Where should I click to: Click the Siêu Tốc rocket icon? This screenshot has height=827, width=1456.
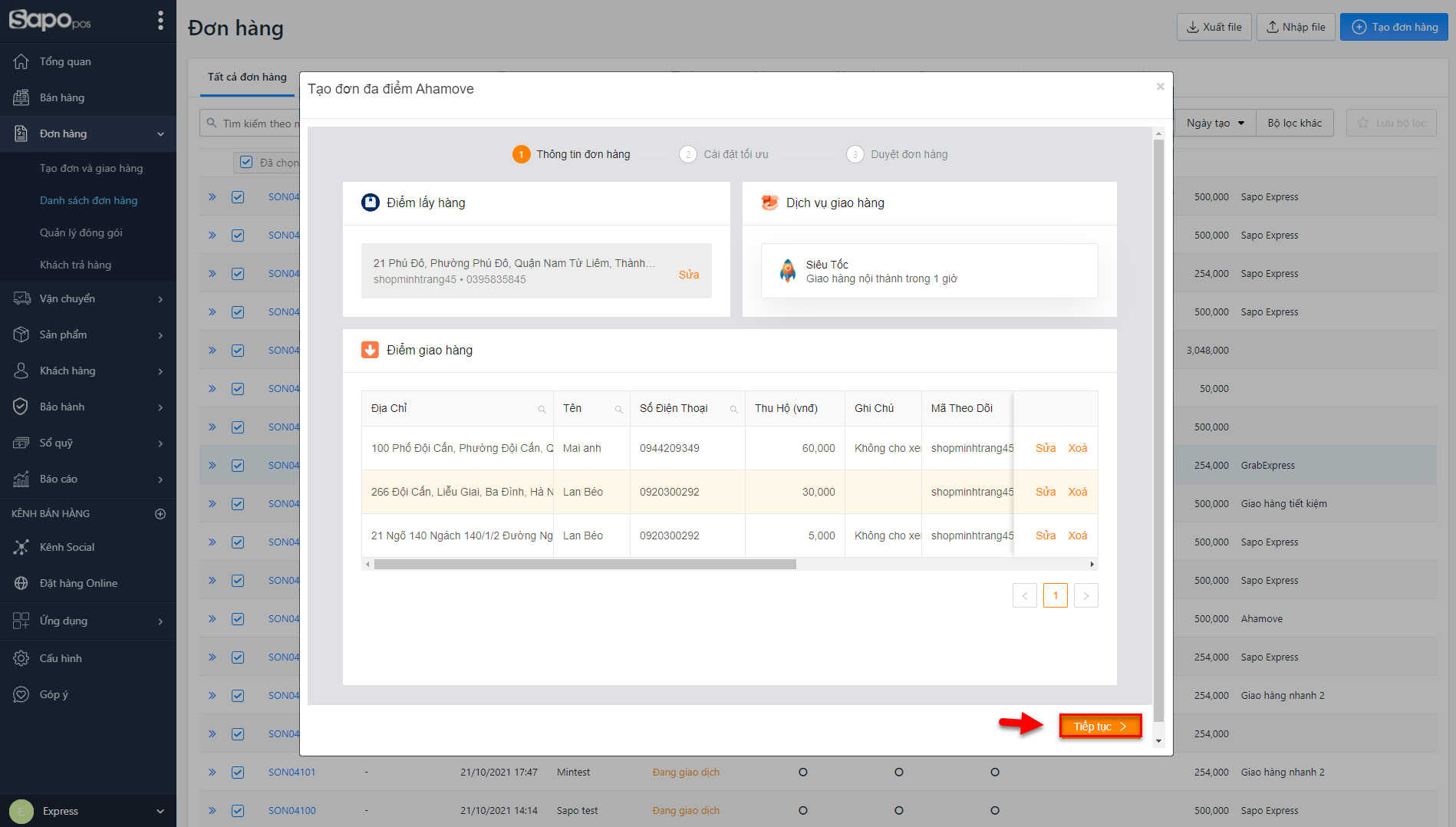click(788, 271)
